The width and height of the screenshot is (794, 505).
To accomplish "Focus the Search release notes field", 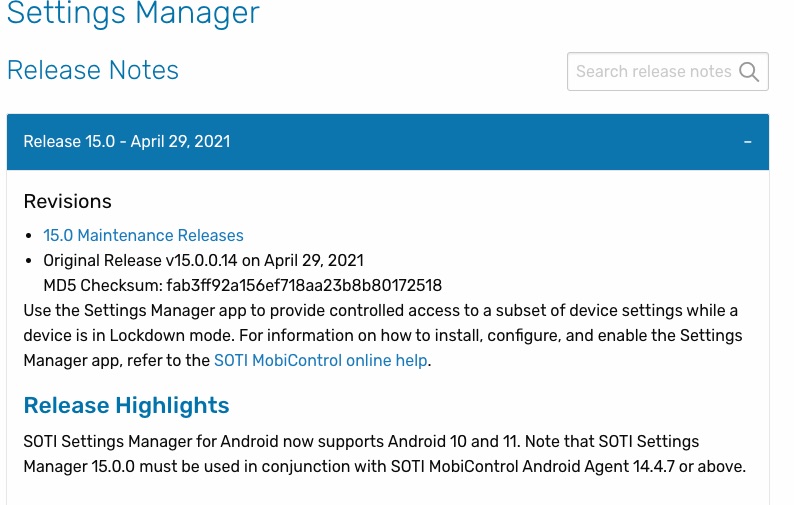I will click(x=652, y=72).
